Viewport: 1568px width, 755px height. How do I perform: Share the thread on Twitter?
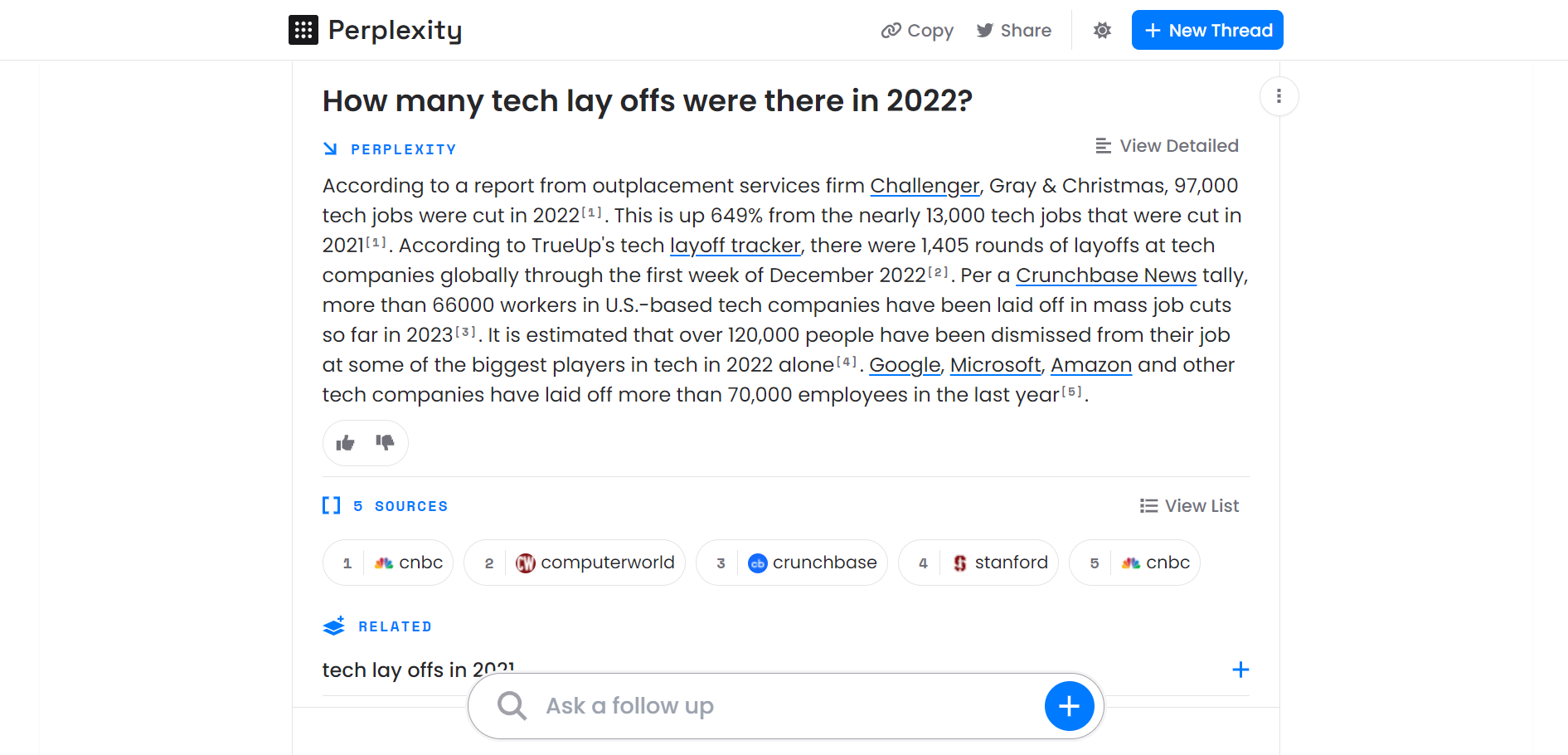tap(1013, 31)
